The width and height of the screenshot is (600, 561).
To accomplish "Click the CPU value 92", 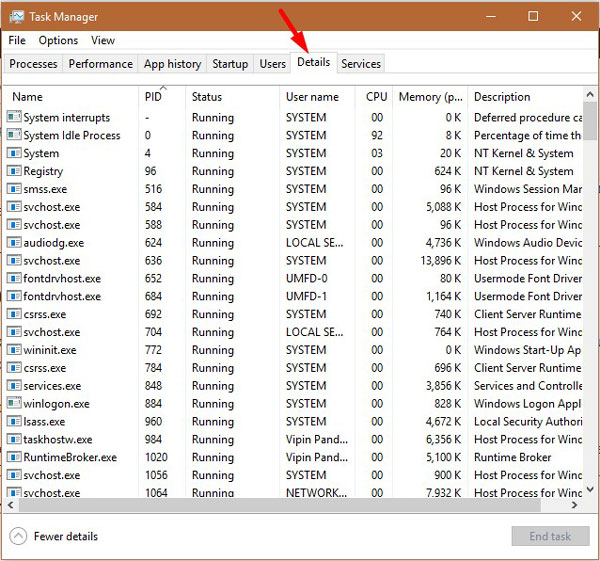I will pos(377,135).
